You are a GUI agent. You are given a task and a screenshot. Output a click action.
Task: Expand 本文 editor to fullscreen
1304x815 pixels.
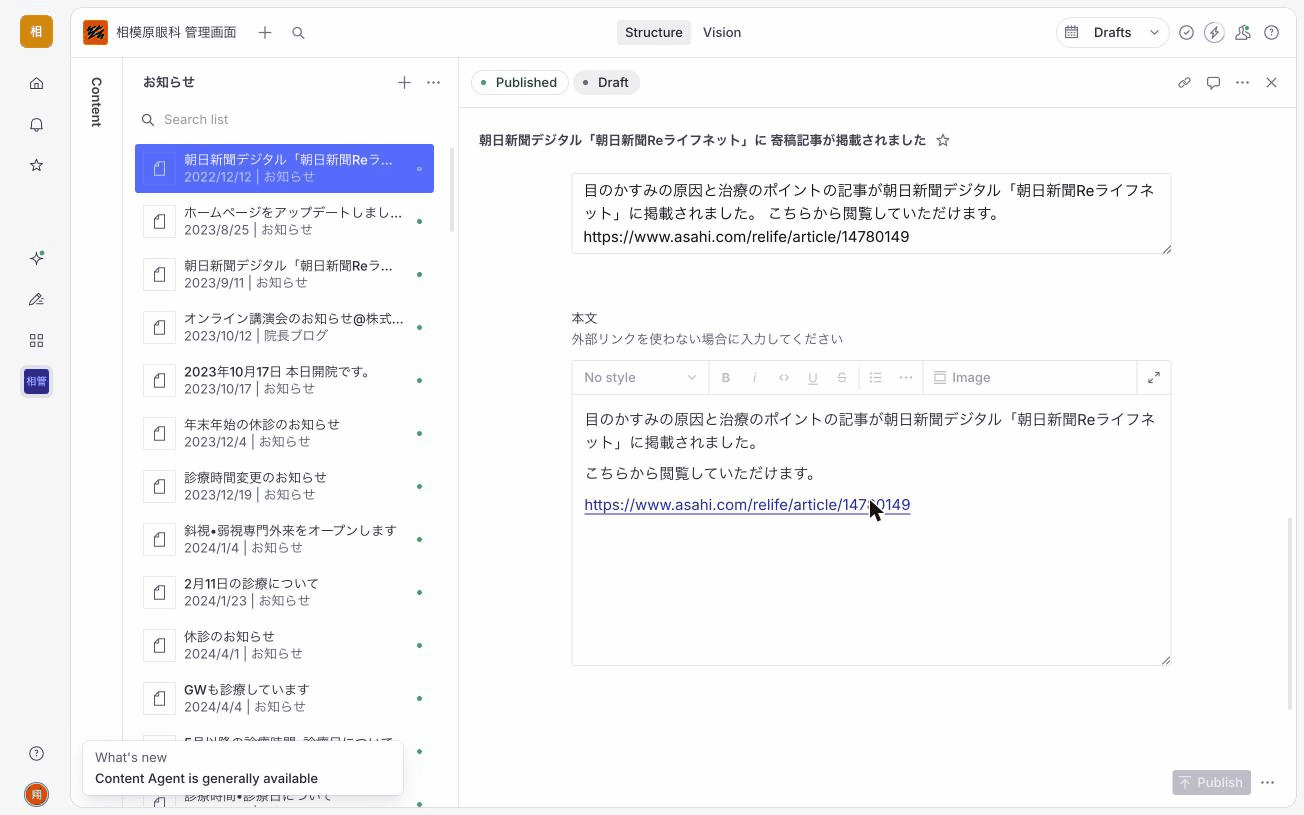pos(1154,377)
